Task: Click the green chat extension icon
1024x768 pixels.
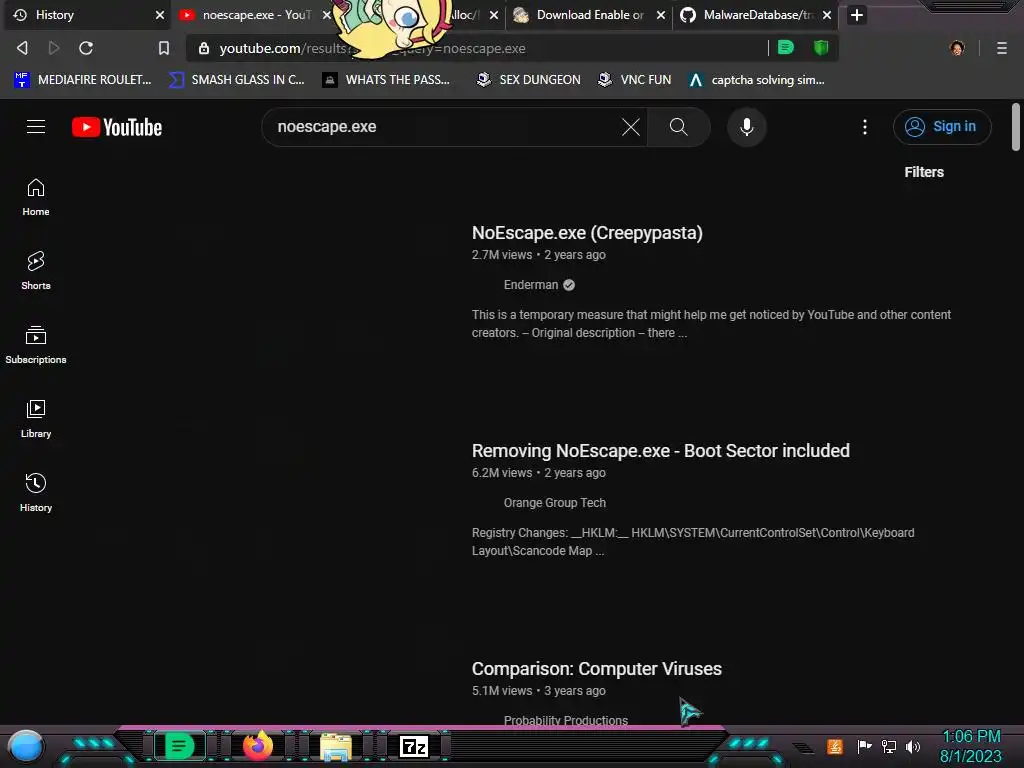Action: 786,48
